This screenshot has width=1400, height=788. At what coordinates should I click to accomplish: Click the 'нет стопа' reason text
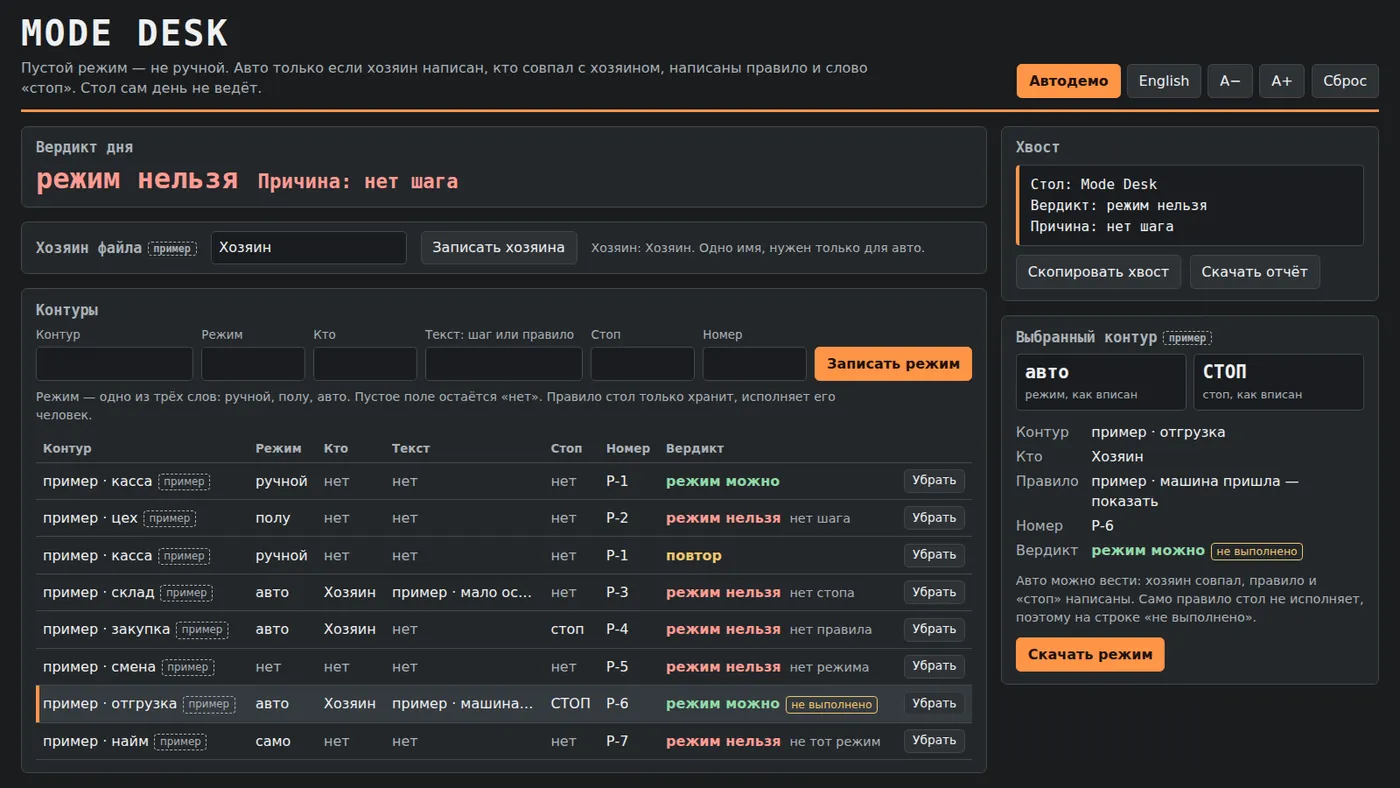tap(822, 593)
